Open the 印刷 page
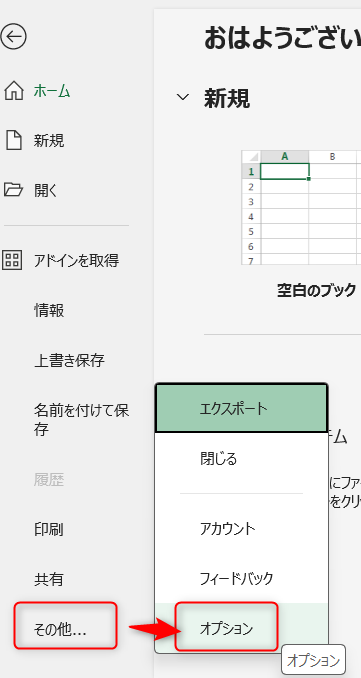The image size is (361, 678). (x=49, y=529)
